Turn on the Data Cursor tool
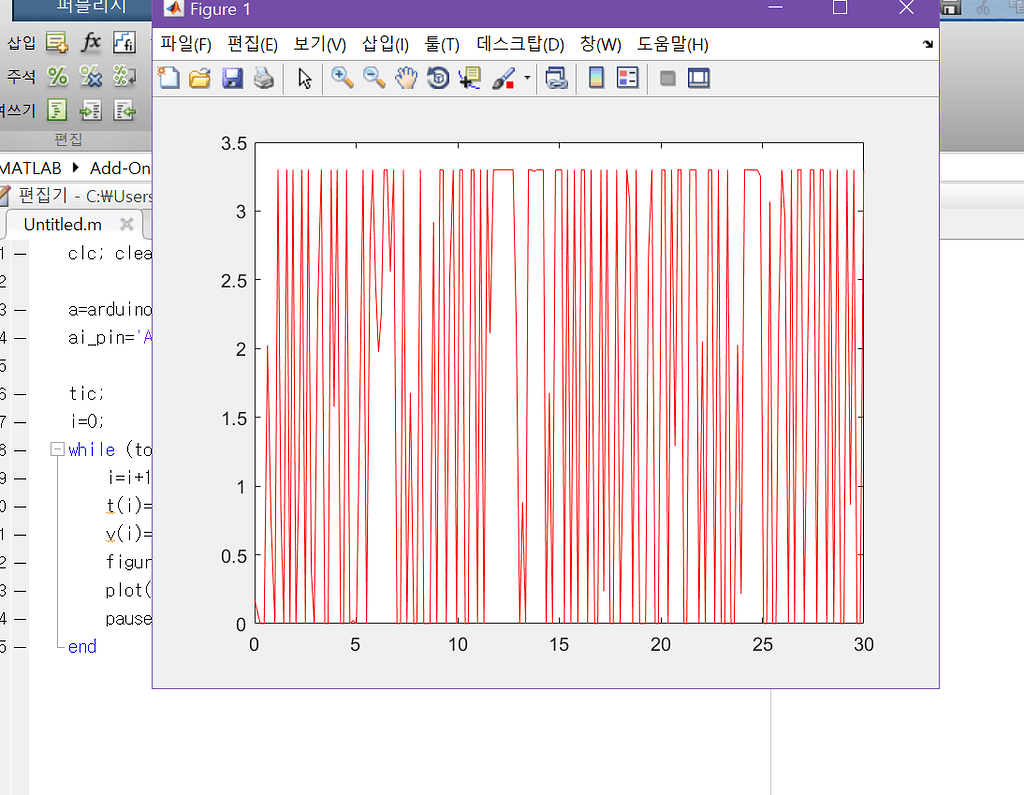 tap(468, 78)
